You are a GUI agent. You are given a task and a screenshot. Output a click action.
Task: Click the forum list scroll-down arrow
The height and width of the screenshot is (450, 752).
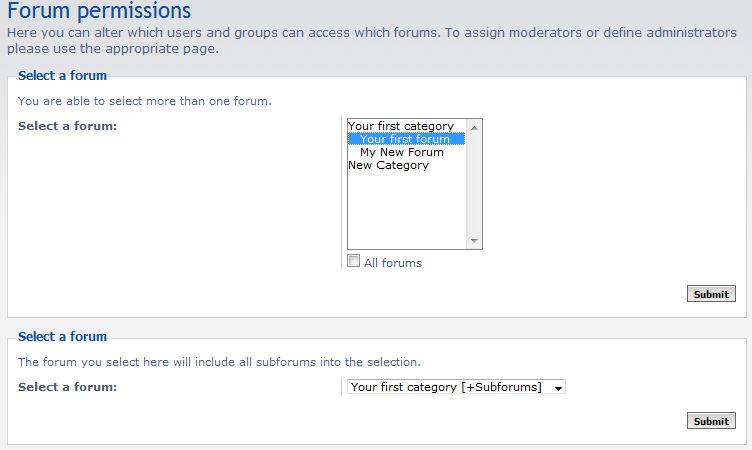point(474,241)
